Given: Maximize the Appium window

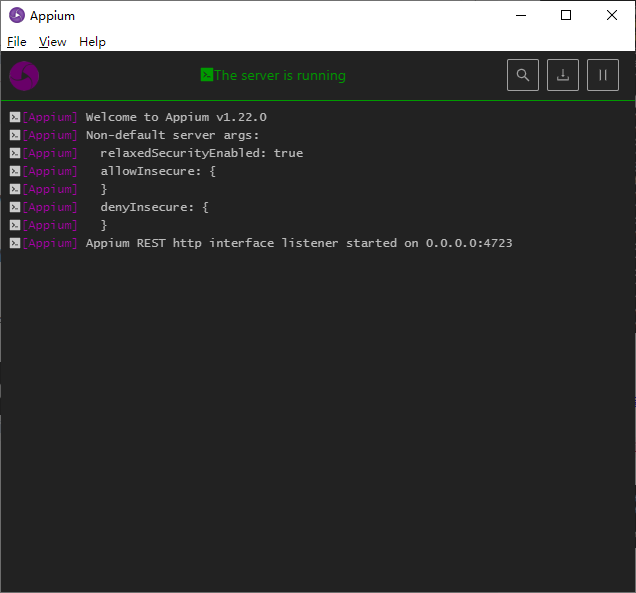Looking at the screenshot, I should [x=566, y=15].
